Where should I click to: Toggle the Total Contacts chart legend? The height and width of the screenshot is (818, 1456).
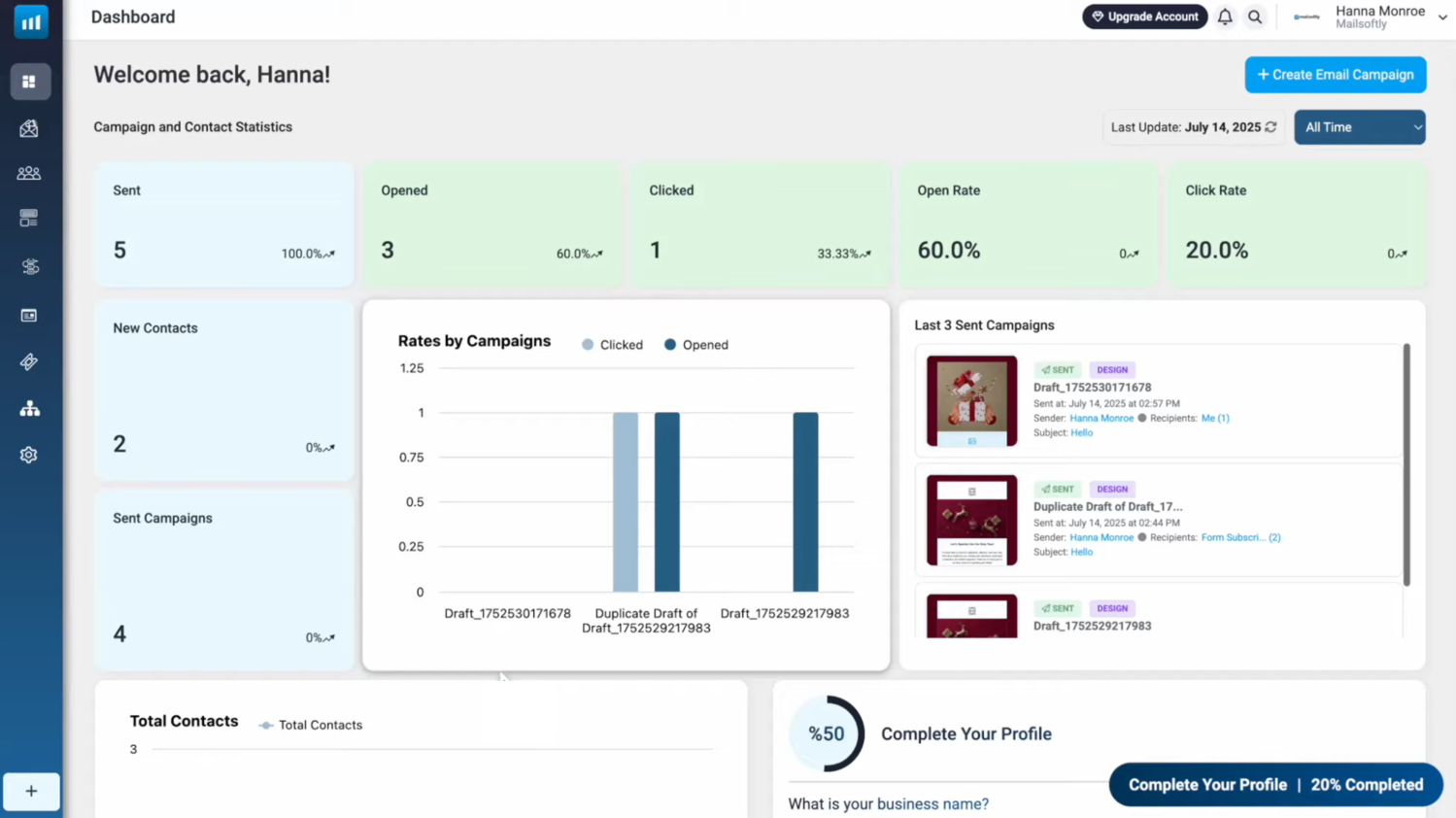(x=310, y=724)
